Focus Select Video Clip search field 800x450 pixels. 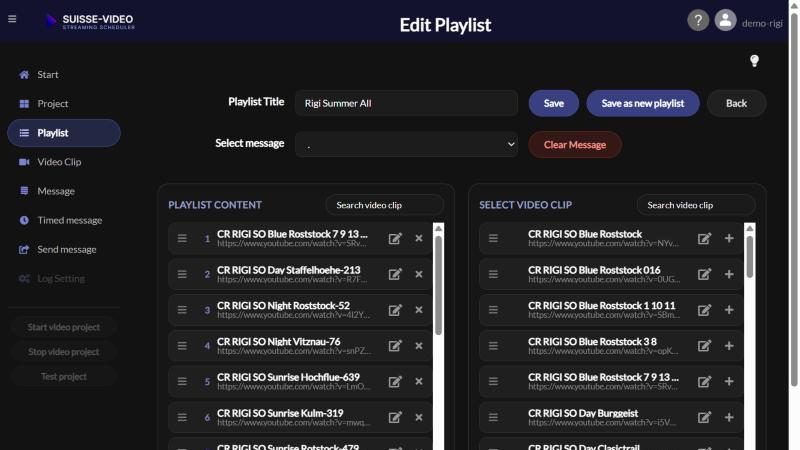(x=696, y=205)
